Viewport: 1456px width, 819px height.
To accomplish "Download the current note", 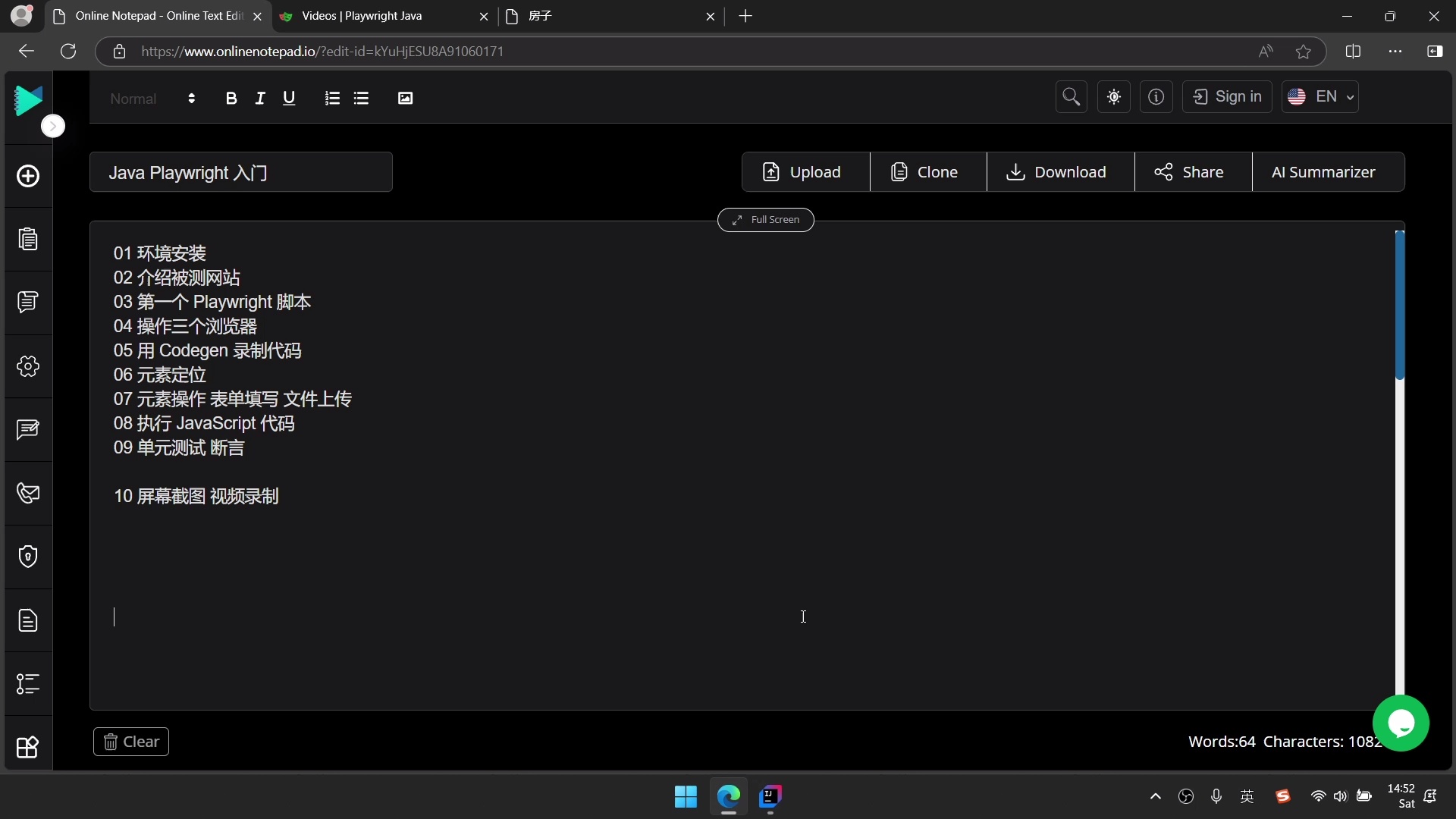I will tap(1059, 172).
